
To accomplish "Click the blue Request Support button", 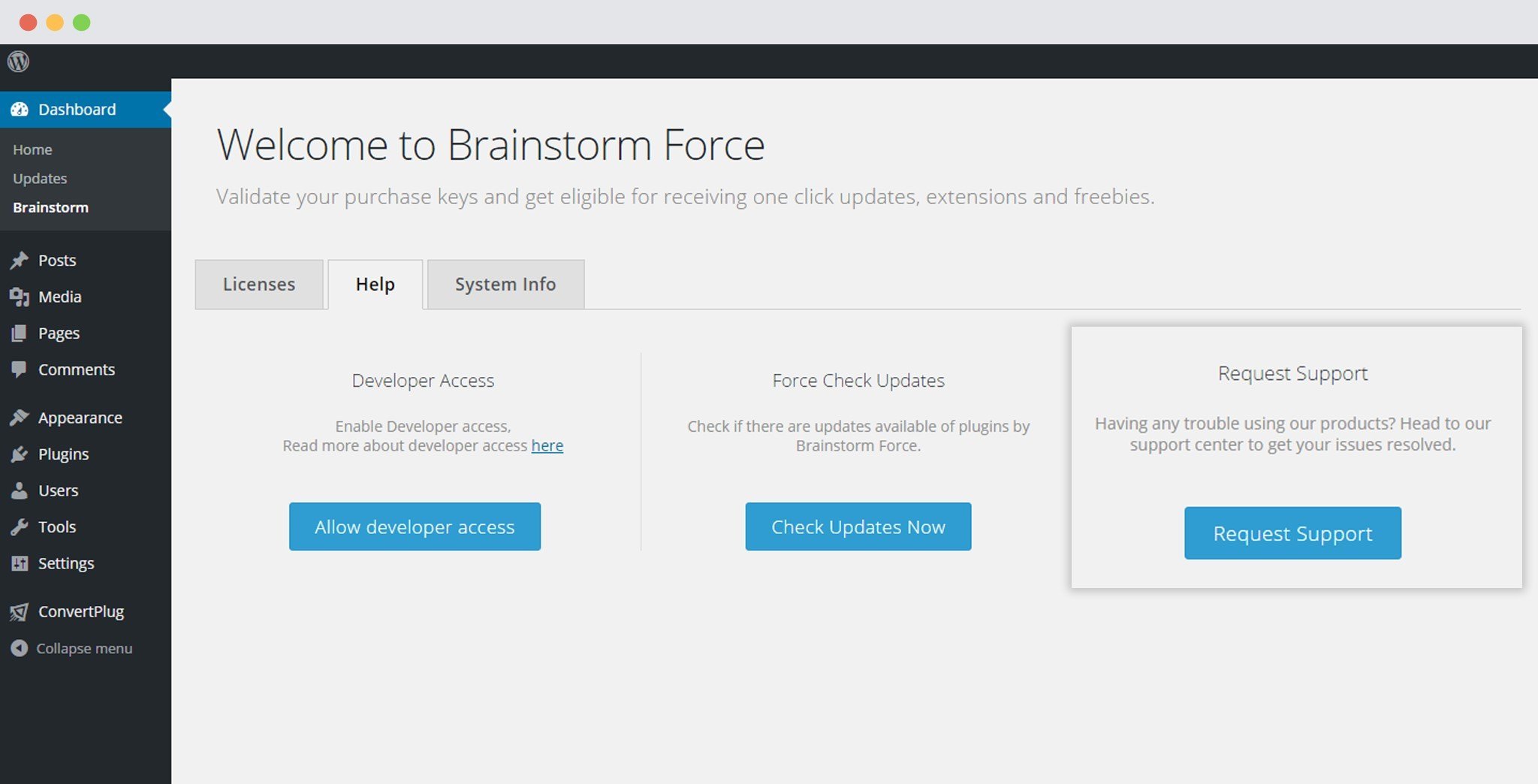I will [x=1292, y=533].
